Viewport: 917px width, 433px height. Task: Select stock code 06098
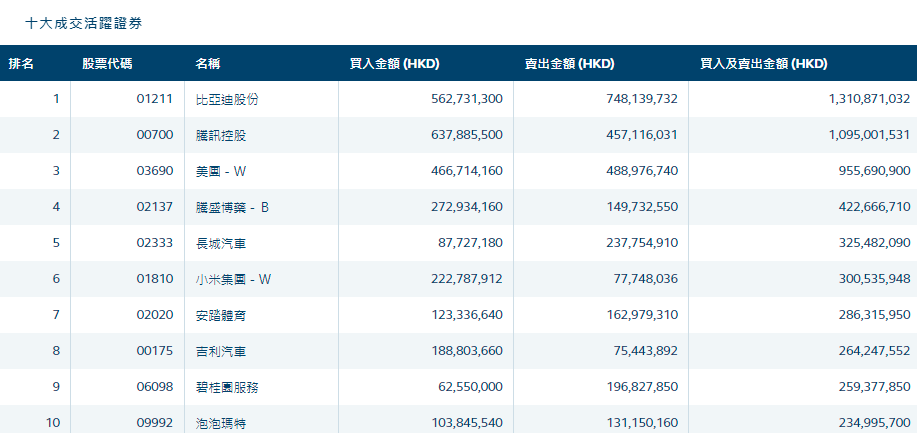click(155, 387)
